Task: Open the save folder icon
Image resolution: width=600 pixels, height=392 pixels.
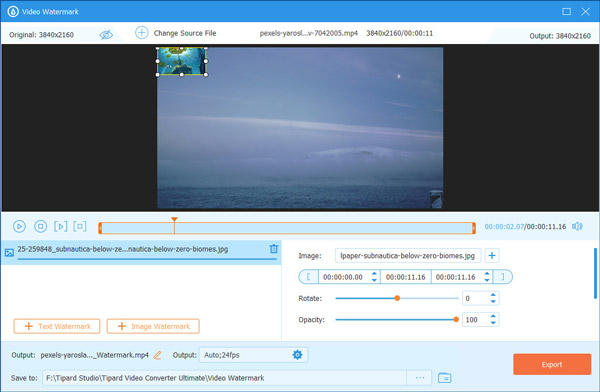Action: [444, 378]
